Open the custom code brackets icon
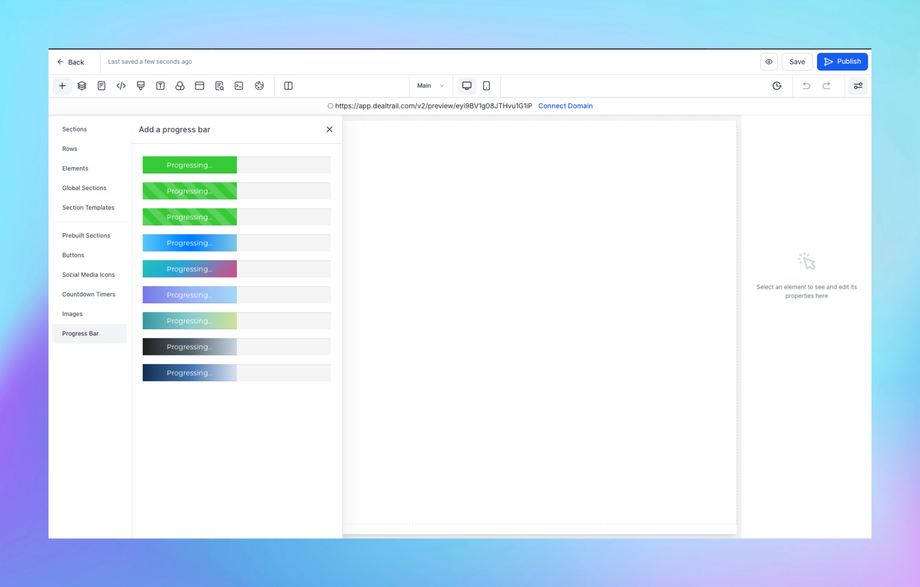 pos(121,86)
